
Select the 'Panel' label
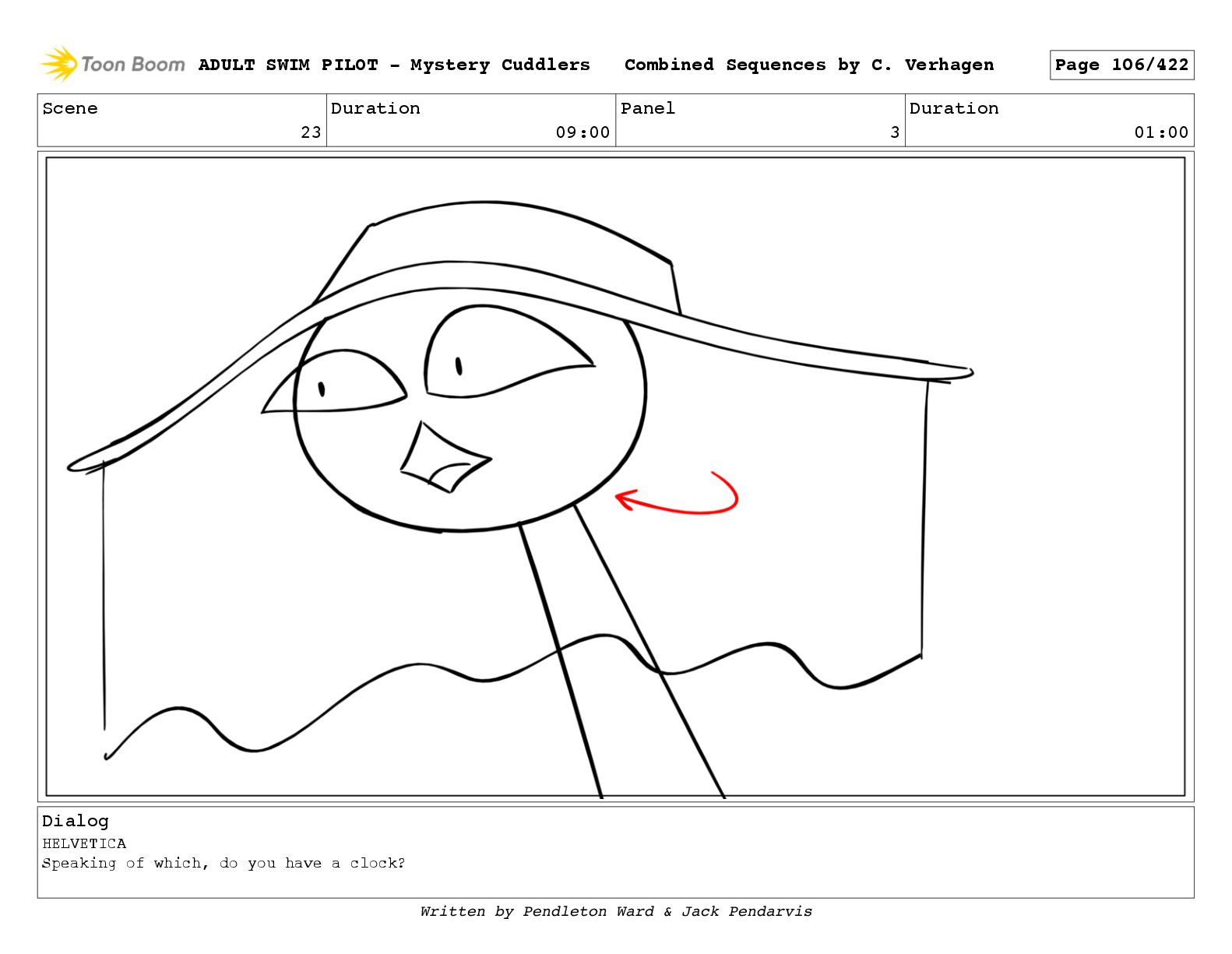[x=648, y=108]
